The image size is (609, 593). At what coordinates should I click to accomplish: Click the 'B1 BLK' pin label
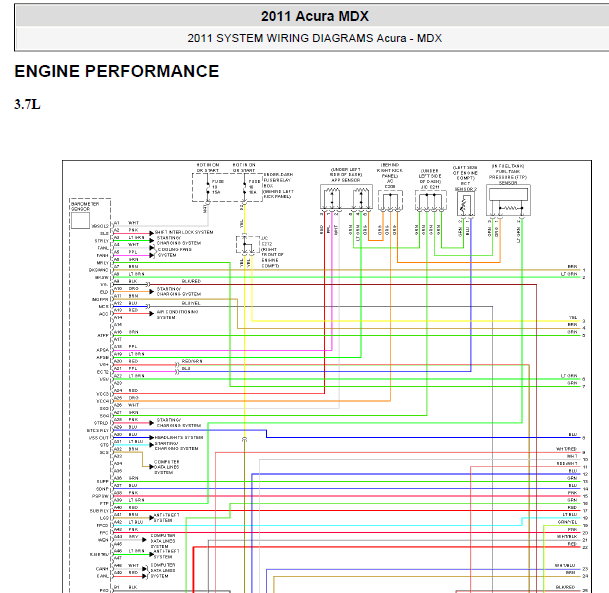point(126,587)
